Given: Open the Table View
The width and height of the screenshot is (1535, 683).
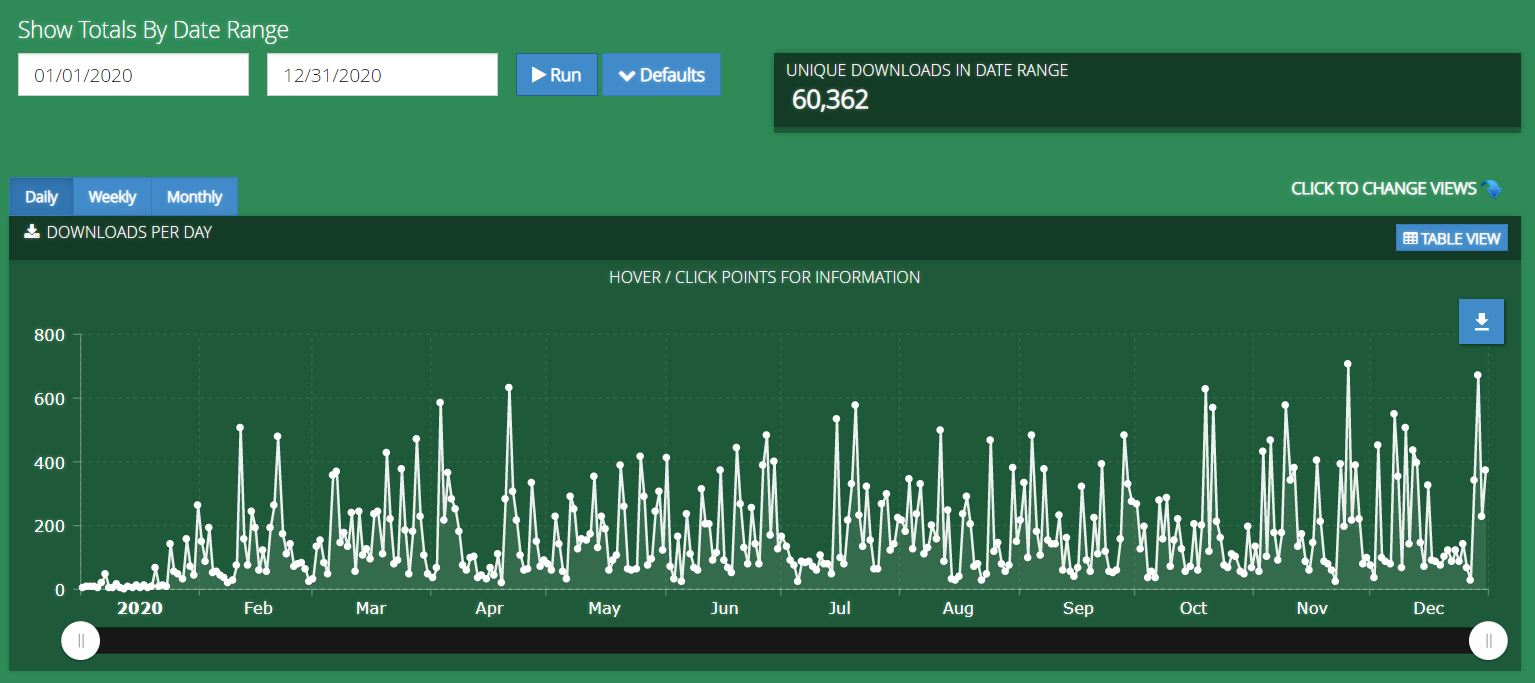Looking at the screenshot, I should coord(1451,238).
